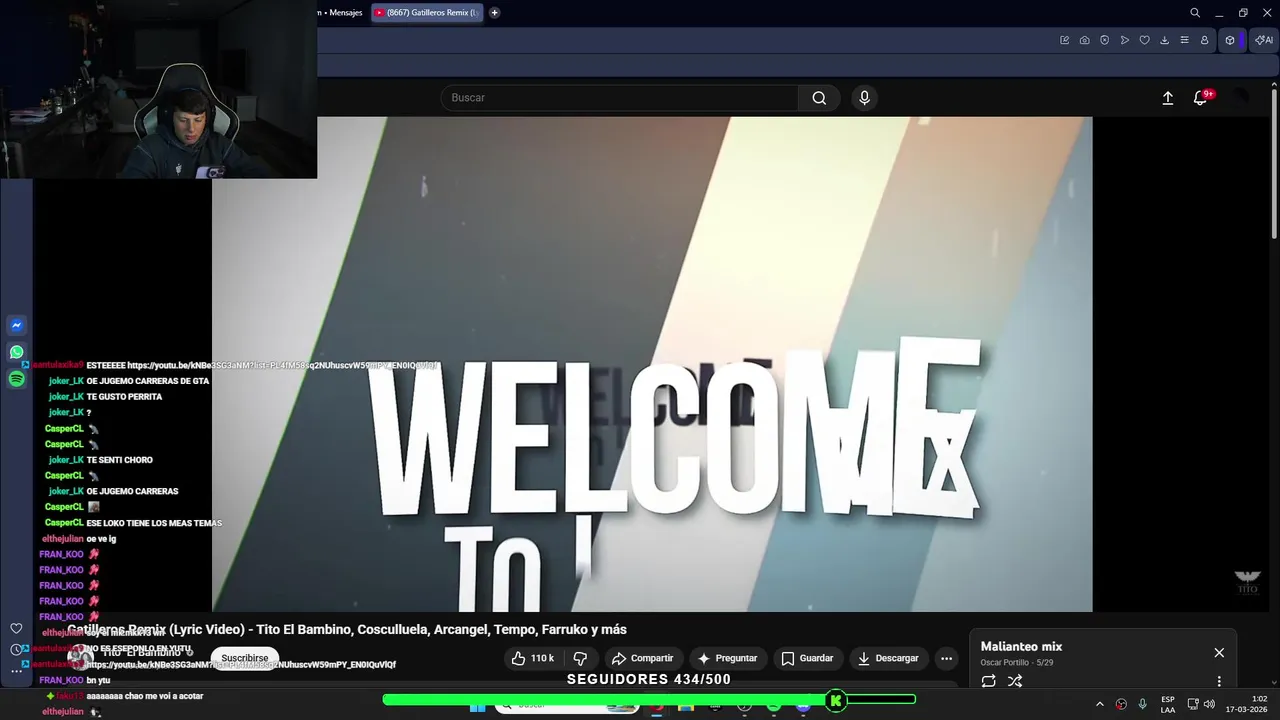
Task: Switch to the Mensajes browser tab
Action: 340,13
